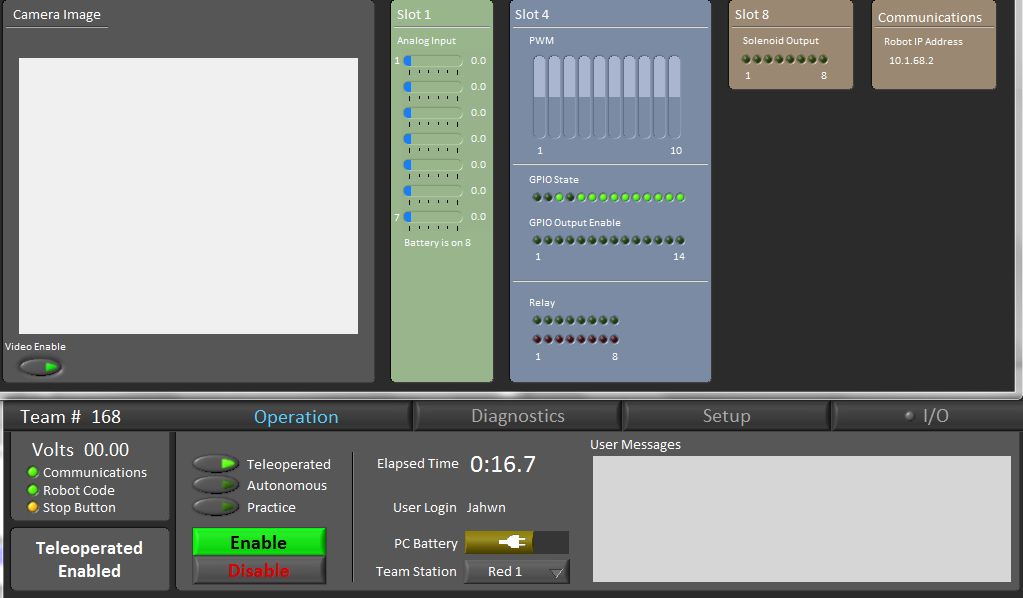The image size is (1023, 598).
Task: Click the Slot 4 panel header
Action: [532, 14]
